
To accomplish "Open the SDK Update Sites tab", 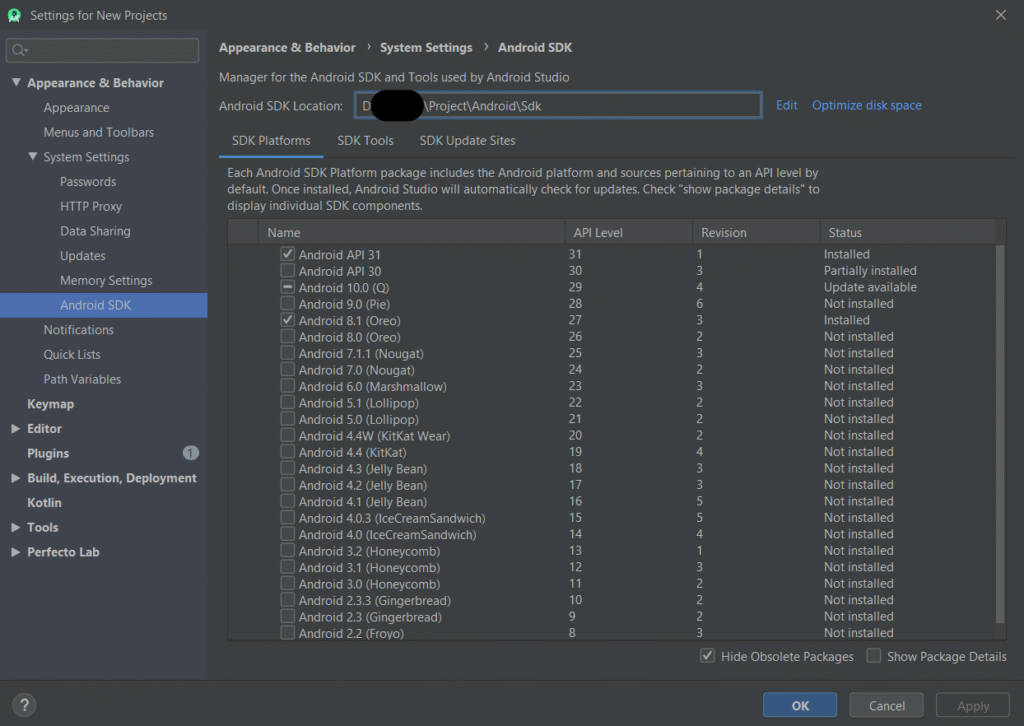I will click(467, 141).
